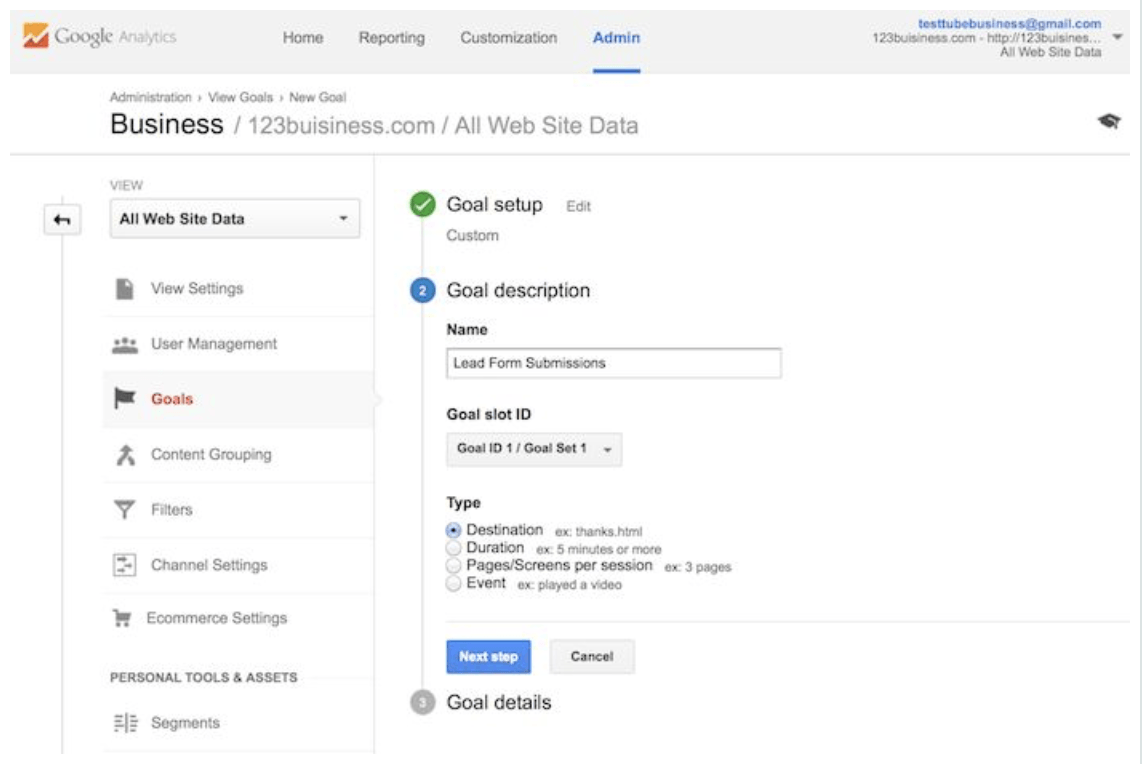
Task: Select the Destination goal type
Action: (454, 530)
